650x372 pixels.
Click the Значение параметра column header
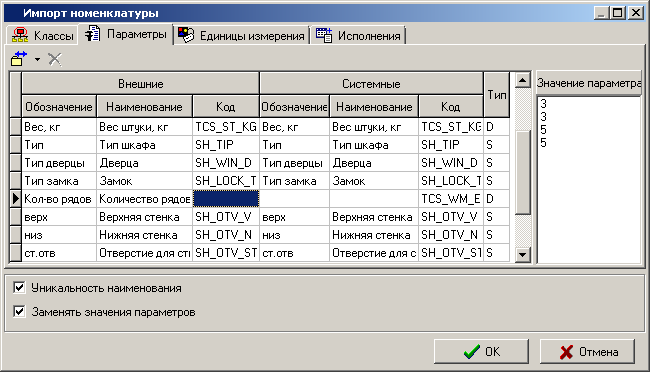pyautogui.click(x=589, y=83)
